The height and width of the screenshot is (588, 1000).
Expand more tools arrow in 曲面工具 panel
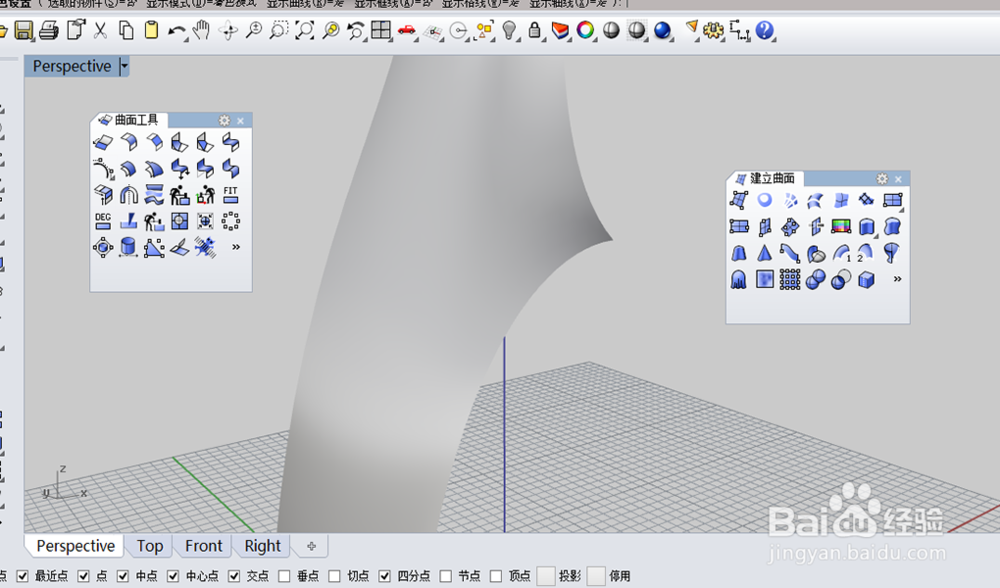click(236, 247)
